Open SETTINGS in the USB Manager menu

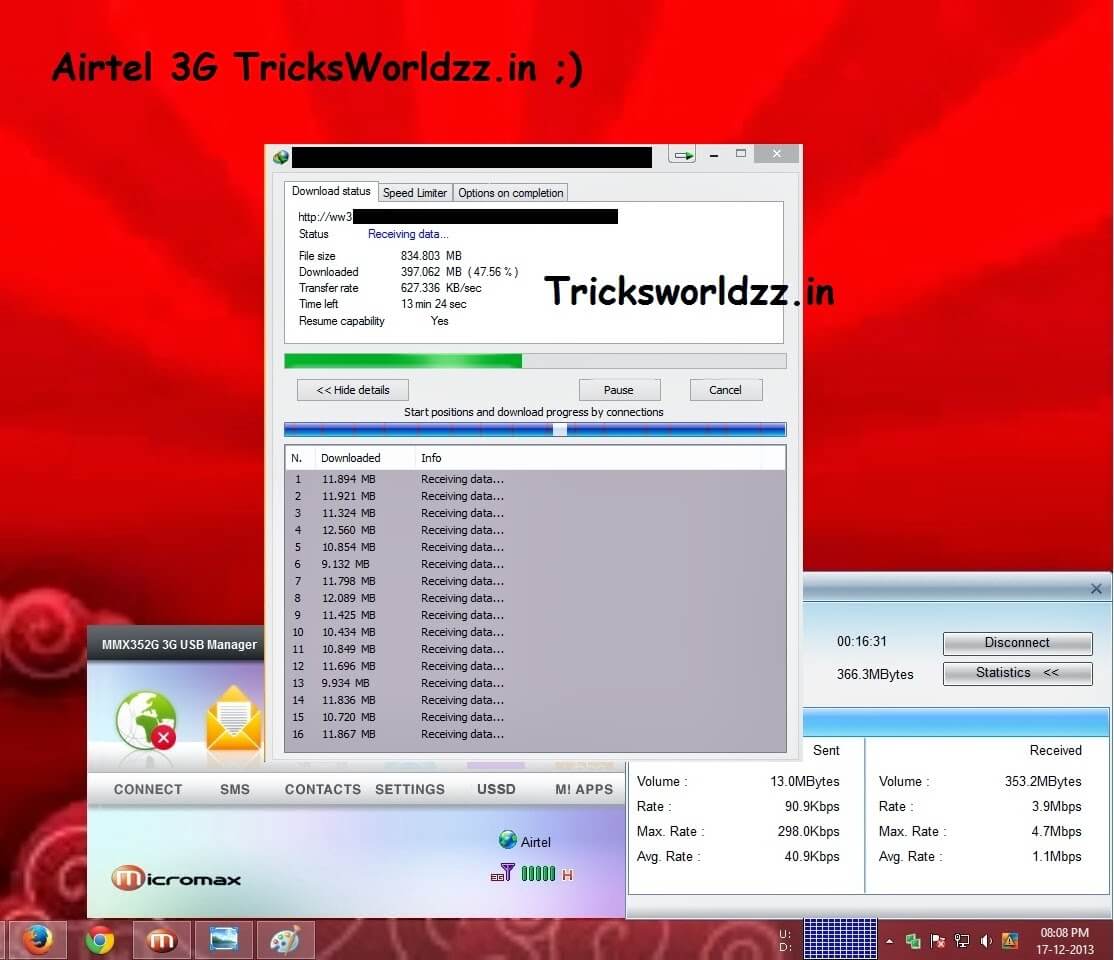(410, 789)
